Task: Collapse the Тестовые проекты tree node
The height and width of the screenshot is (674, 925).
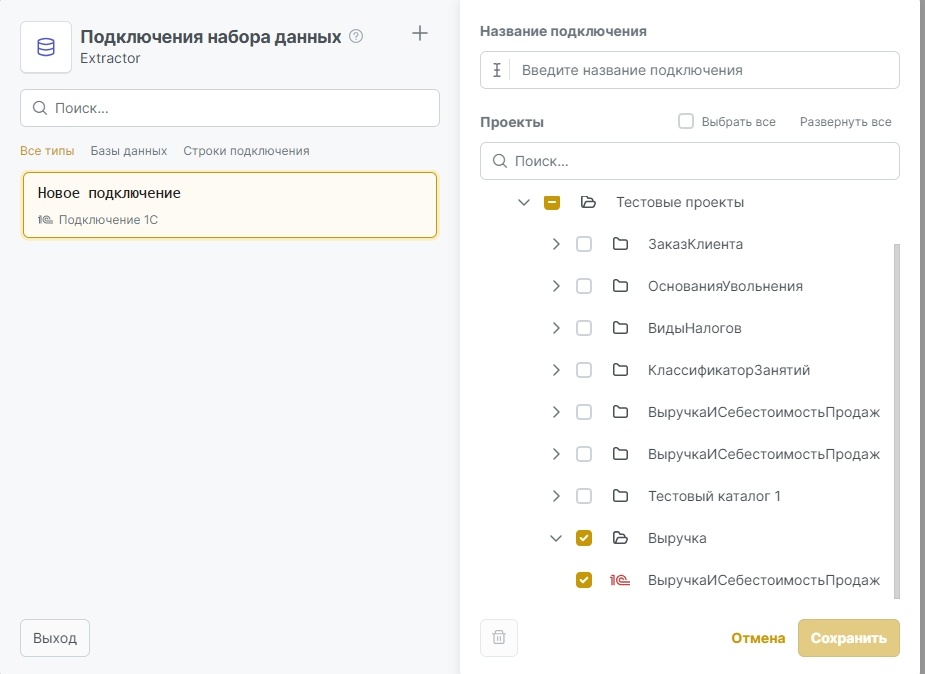Action: (523, 202)
